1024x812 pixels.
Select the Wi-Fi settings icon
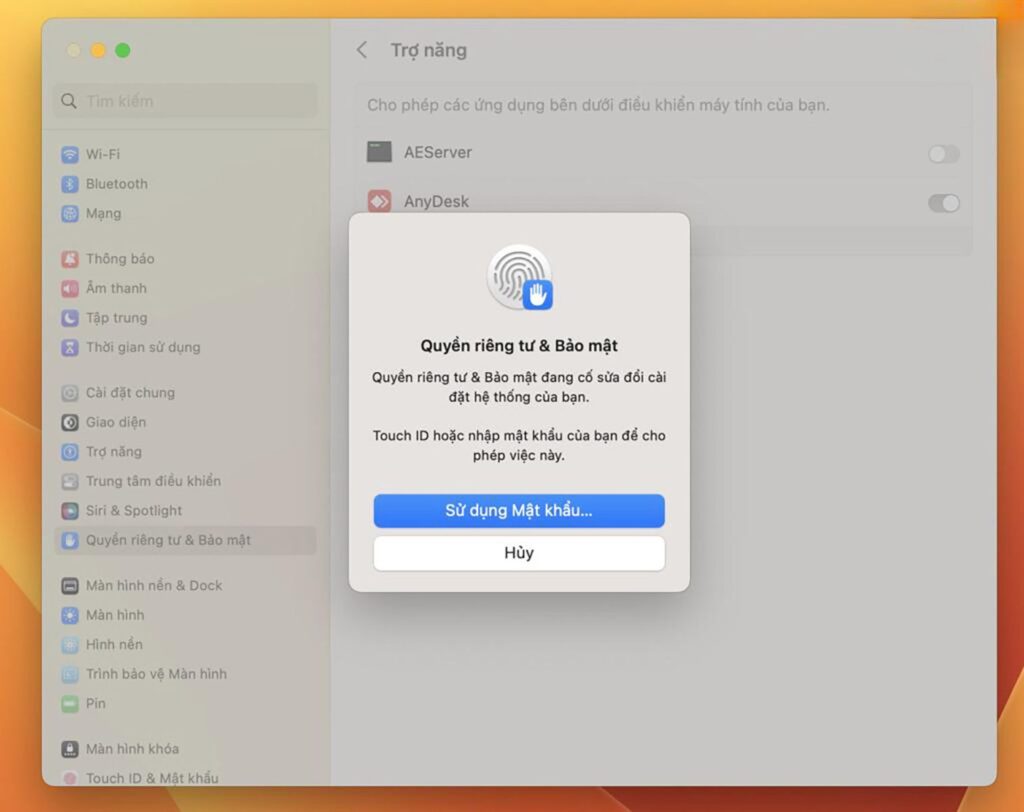pyautogui.click(x=69, y=154)
